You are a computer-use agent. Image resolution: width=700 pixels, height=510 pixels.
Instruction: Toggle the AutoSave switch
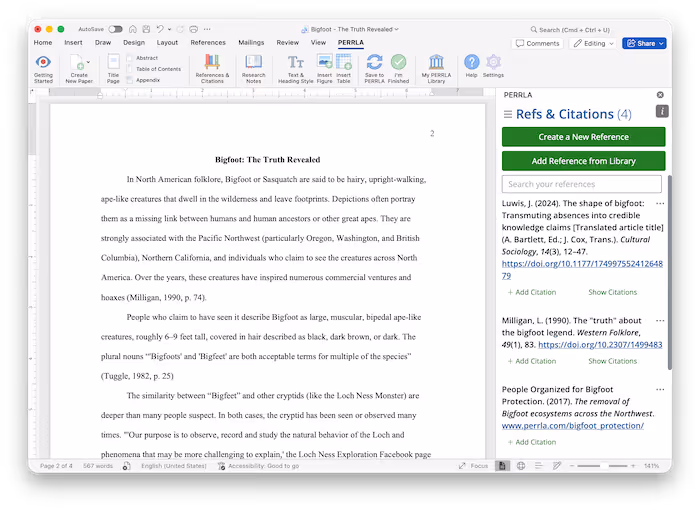click(x=115, y=29)
